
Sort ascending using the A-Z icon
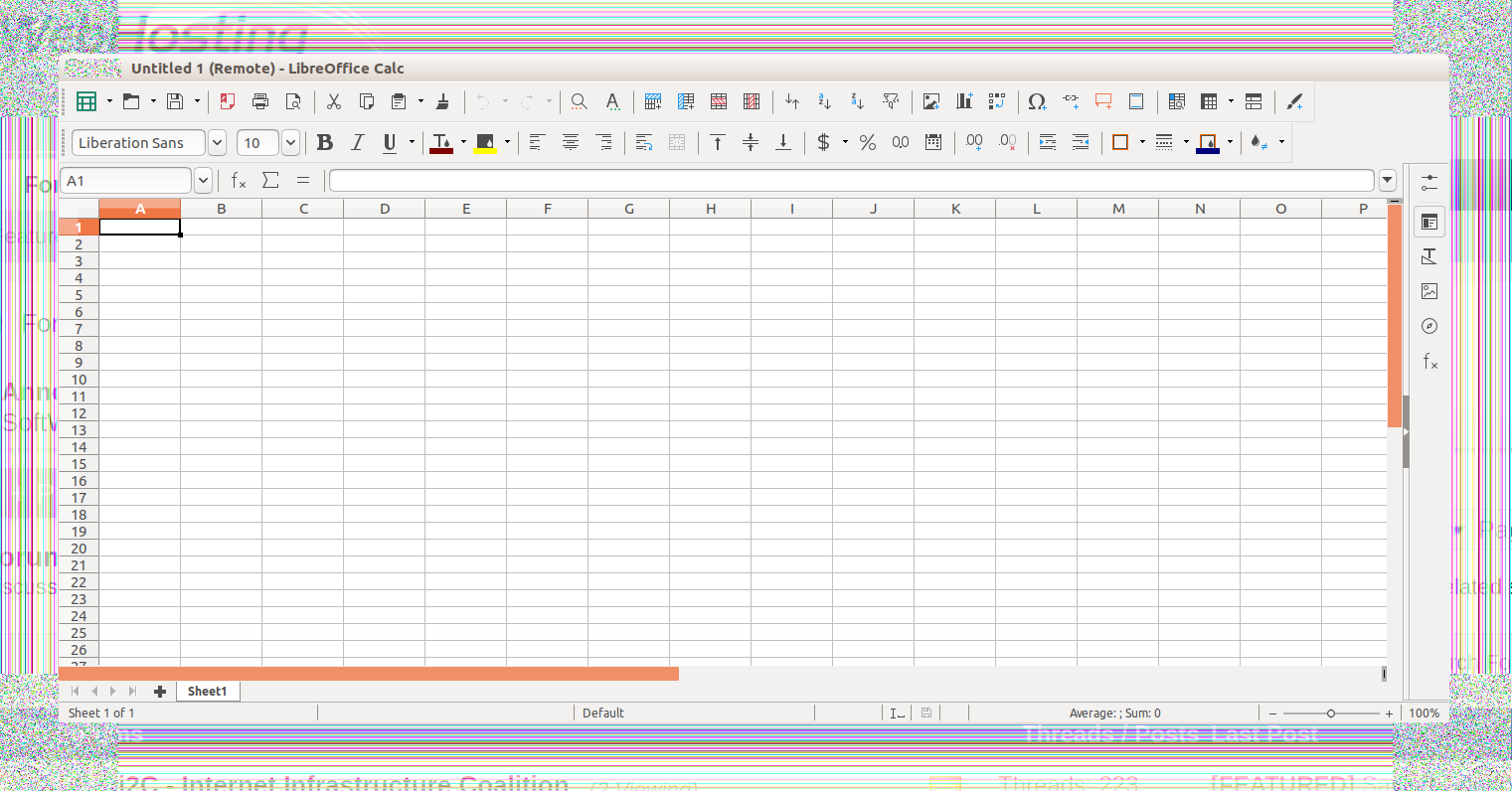point(824,101)
